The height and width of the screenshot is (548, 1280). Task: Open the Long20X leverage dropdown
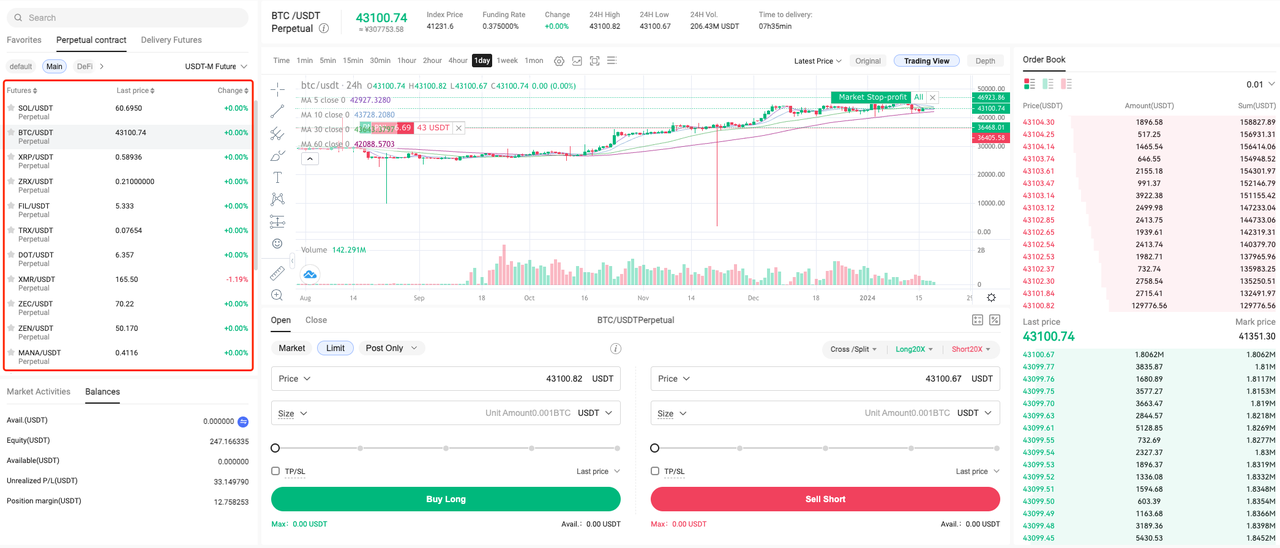click(914, 349)
